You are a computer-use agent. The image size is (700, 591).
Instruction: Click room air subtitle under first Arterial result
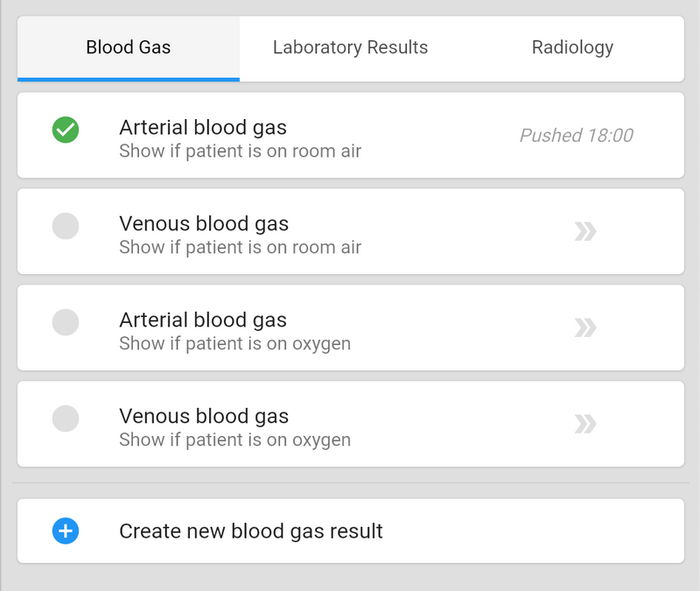coord(240,152)
